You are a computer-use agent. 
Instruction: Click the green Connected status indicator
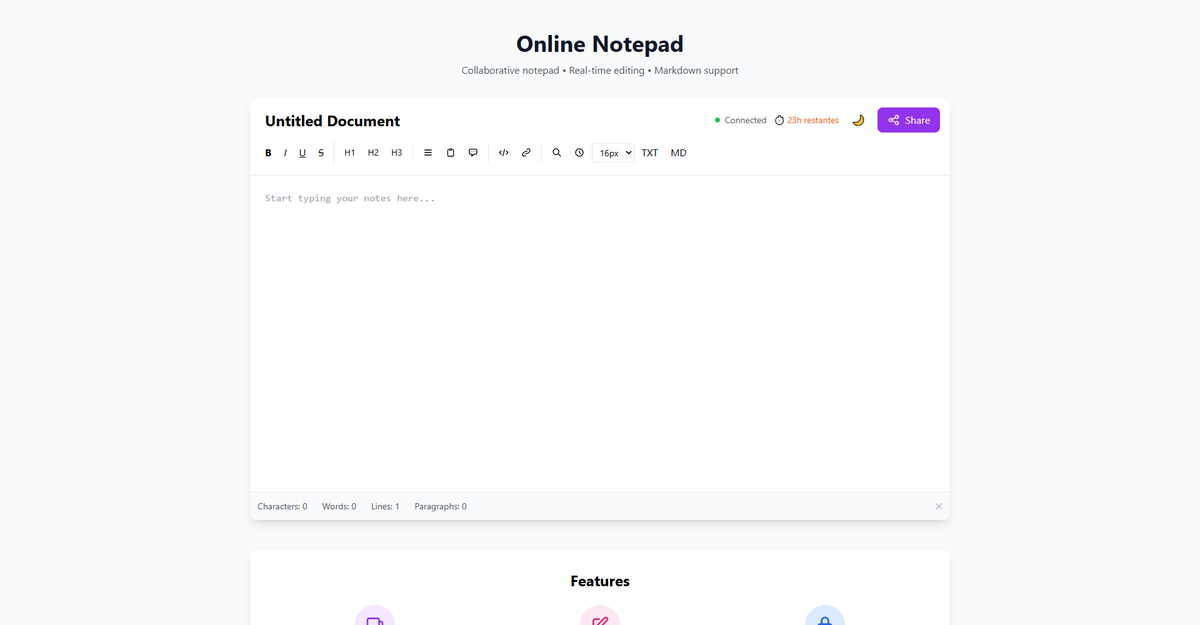coord(740,120)
